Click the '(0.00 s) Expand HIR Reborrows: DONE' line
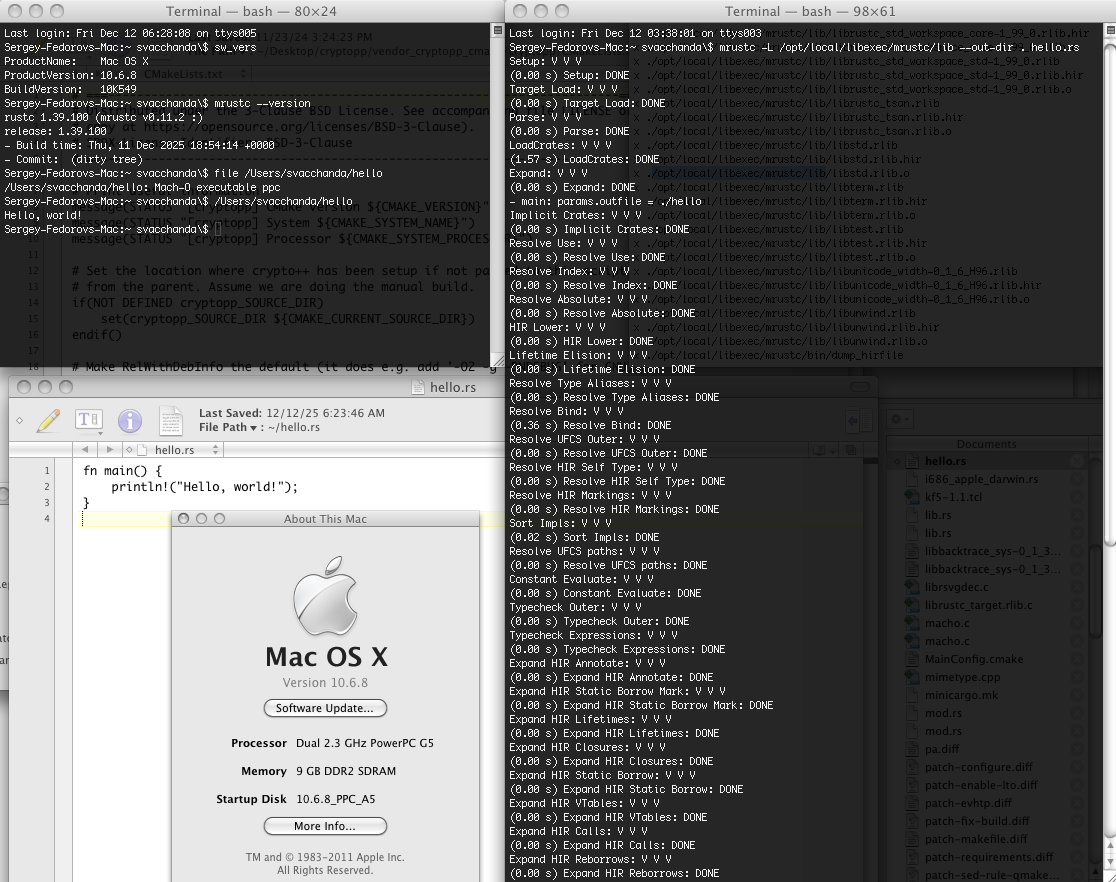The image size is (1116, 882). tap(614, 873)
